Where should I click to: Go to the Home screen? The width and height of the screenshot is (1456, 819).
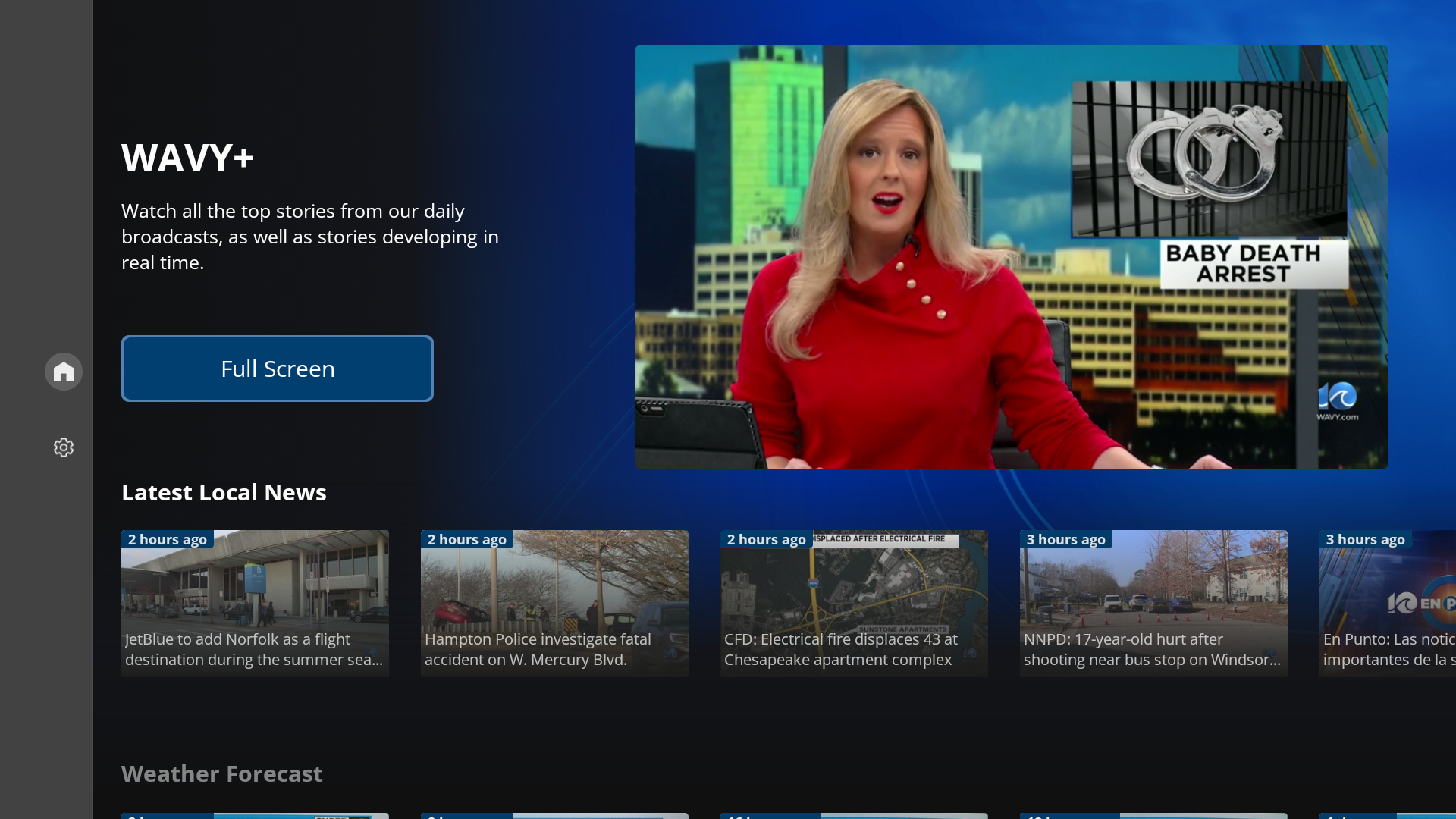tap(64, 372)
